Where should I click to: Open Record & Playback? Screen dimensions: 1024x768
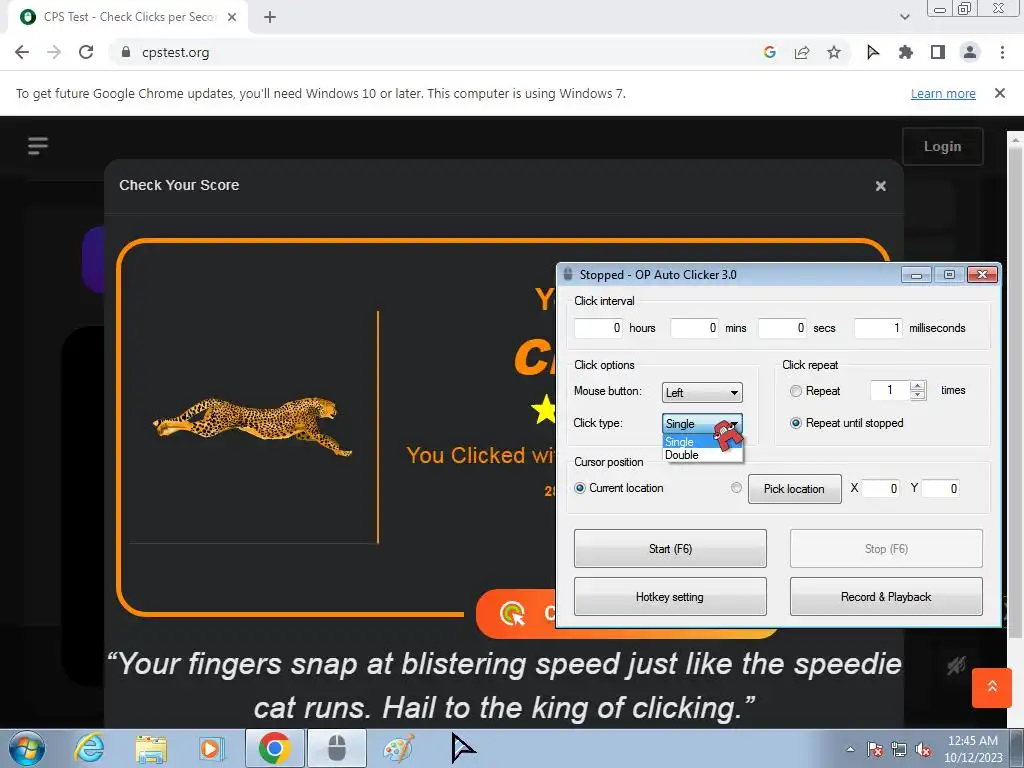[x=886, y=597]
